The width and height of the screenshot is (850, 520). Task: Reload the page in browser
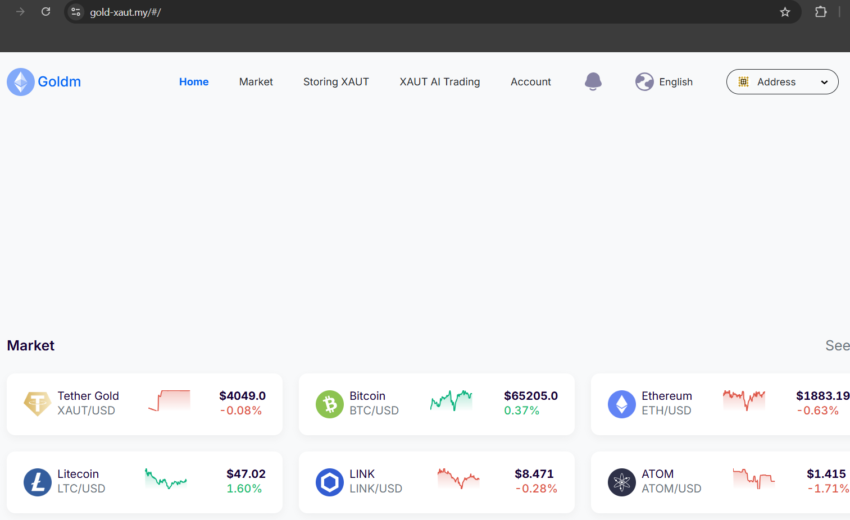(x=46, y=11)
